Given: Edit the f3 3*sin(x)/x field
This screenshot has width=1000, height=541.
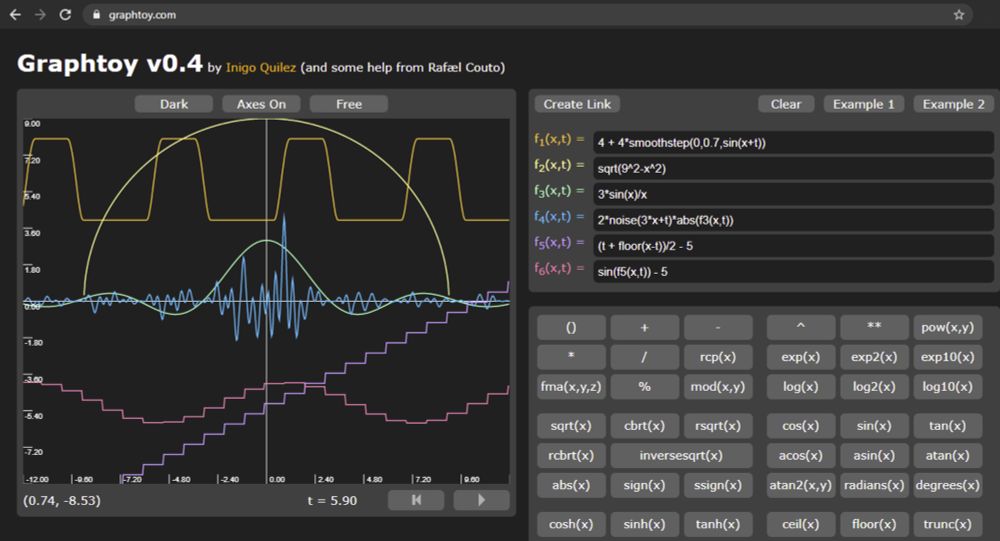Looking at the screenshot, I should [x=793, y=195].
